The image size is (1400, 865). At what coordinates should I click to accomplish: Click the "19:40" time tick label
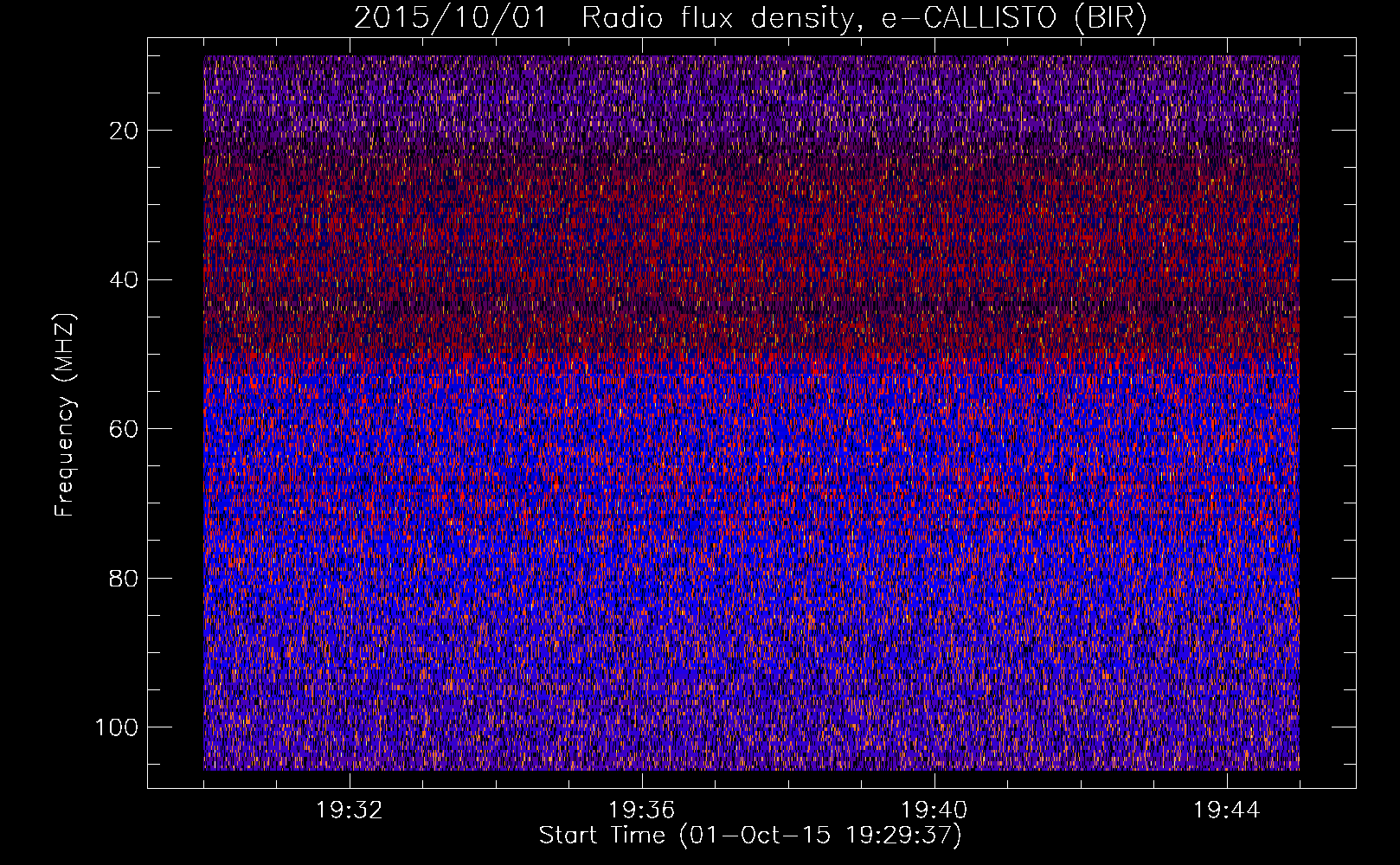[x=934, y=811]
